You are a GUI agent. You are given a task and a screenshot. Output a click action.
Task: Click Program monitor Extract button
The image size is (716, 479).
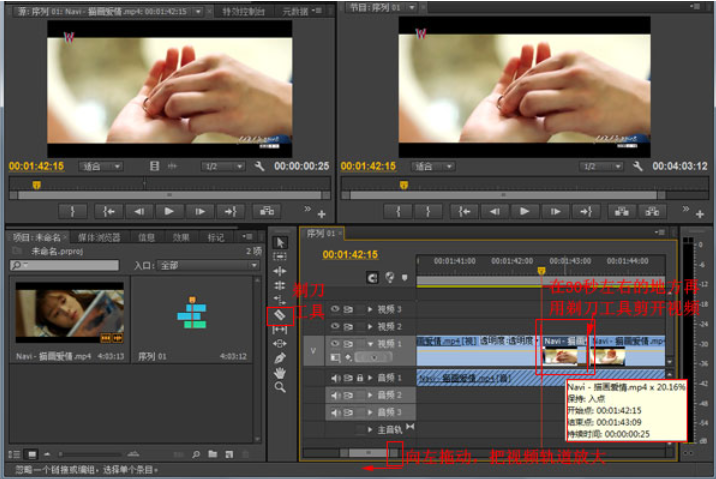[x=652, y=211]
